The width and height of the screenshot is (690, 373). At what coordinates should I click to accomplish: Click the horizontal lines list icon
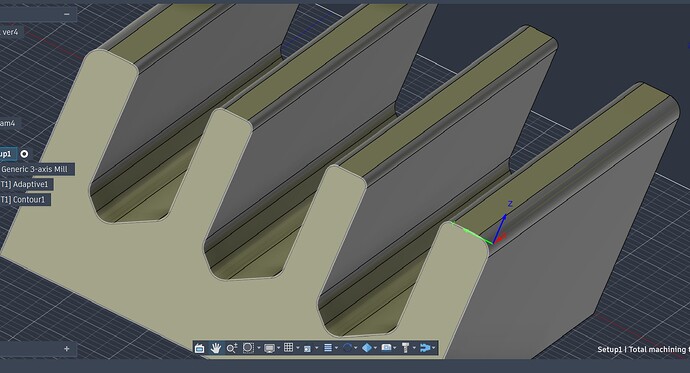point(328,347)
